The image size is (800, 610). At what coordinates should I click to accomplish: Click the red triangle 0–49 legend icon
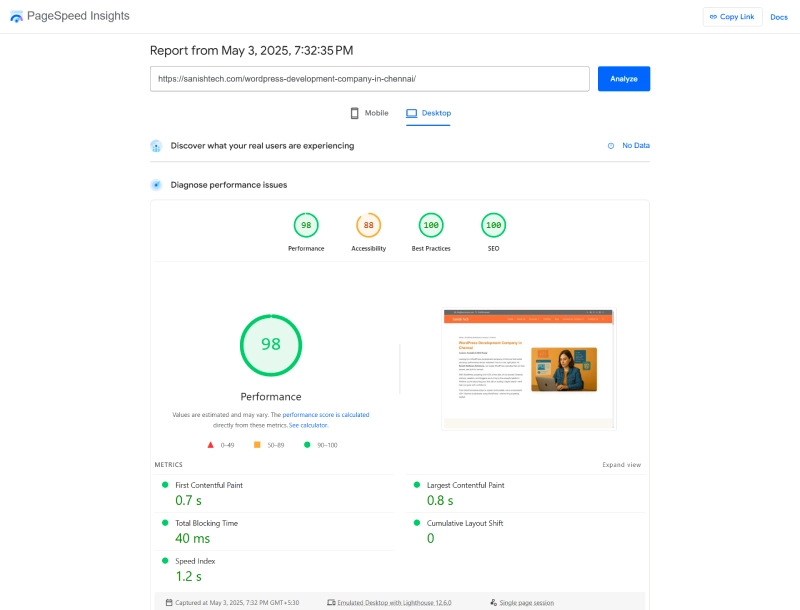pyautogui.click(x=210, y=445)
